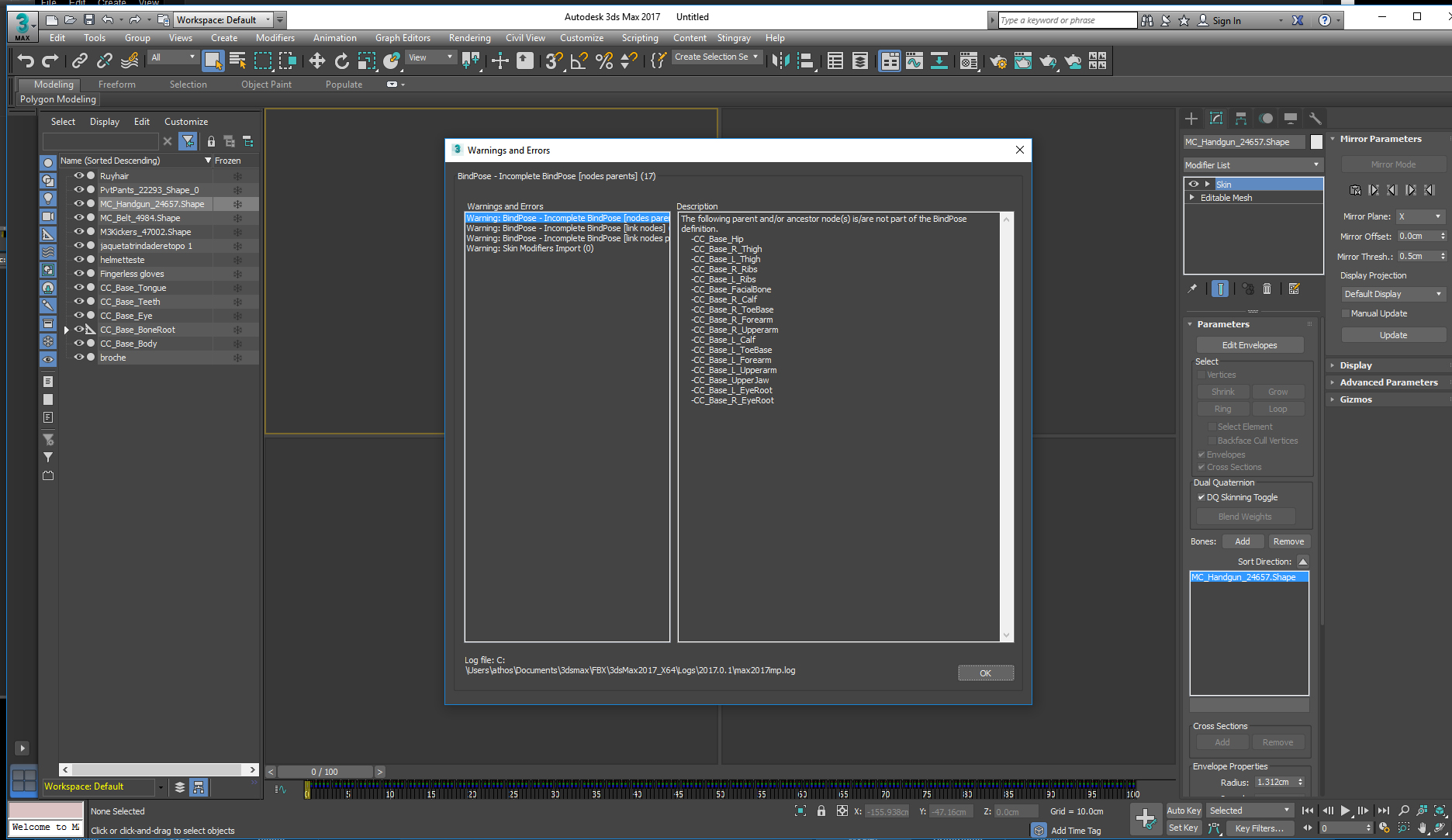Click the Undo arrow icon
This screenshot has width=1452, height=840.
click(x=26, y=60)
